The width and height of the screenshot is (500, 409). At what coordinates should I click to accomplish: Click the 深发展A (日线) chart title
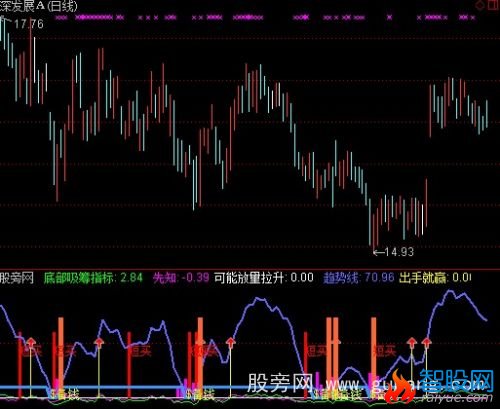coord(39,6)
